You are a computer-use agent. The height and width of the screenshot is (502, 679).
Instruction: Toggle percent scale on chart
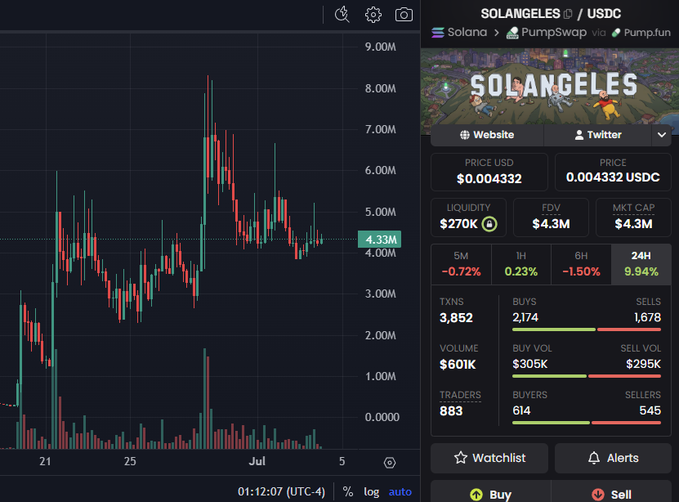[348, 492]
